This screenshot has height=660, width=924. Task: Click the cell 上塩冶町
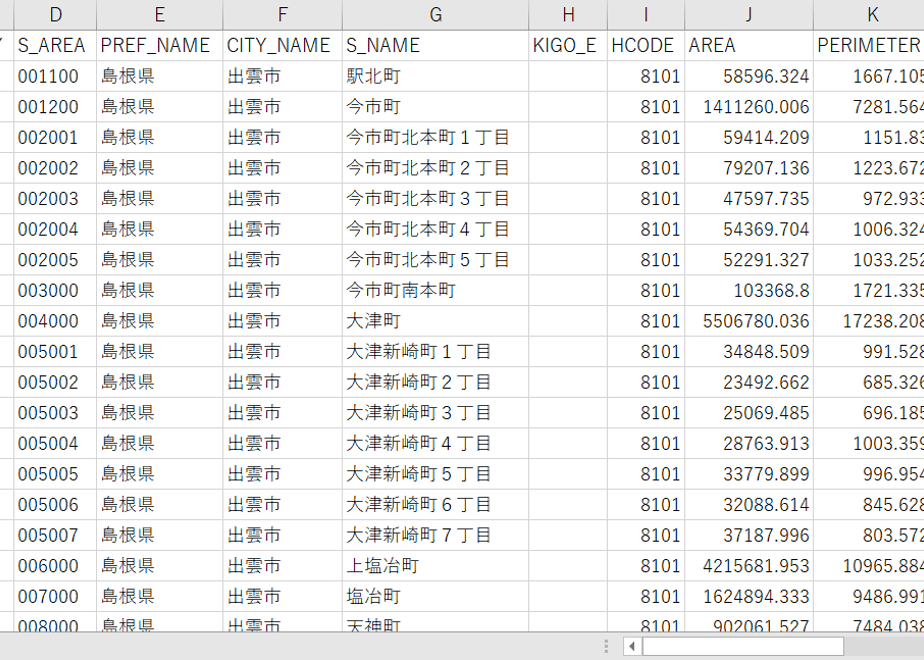[x=435, y=566]
